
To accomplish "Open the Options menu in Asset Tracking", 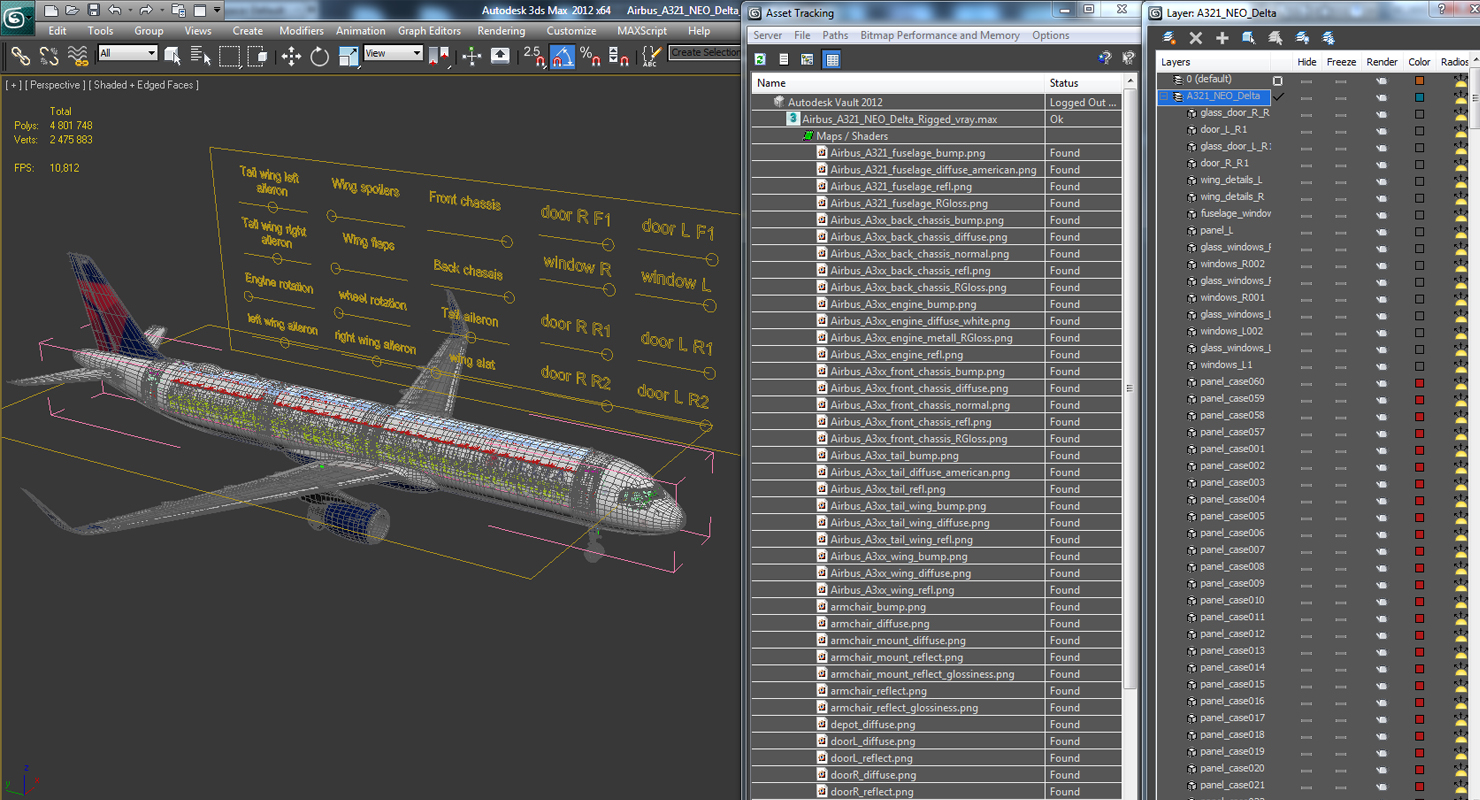I will 1051,35.
